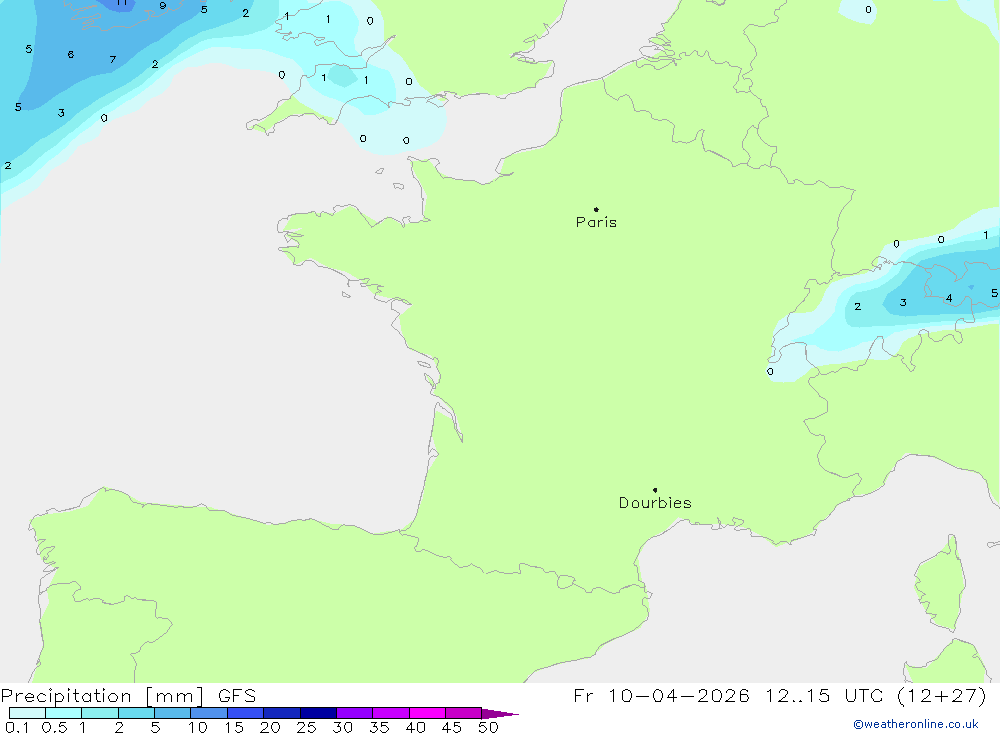Image resolution: width=1000 pixels, height=733 pixels.
Task: Click the Corsica island on the map
Action: tap(941, 584)
